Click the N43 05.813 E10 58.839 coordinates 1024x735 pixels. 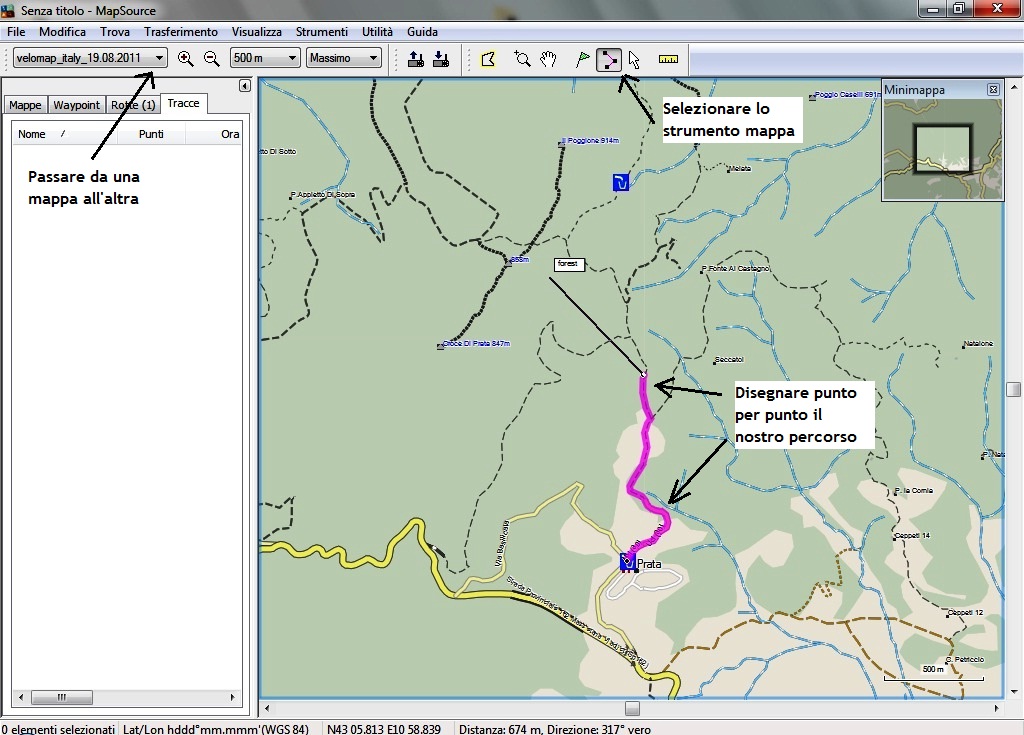384,729
